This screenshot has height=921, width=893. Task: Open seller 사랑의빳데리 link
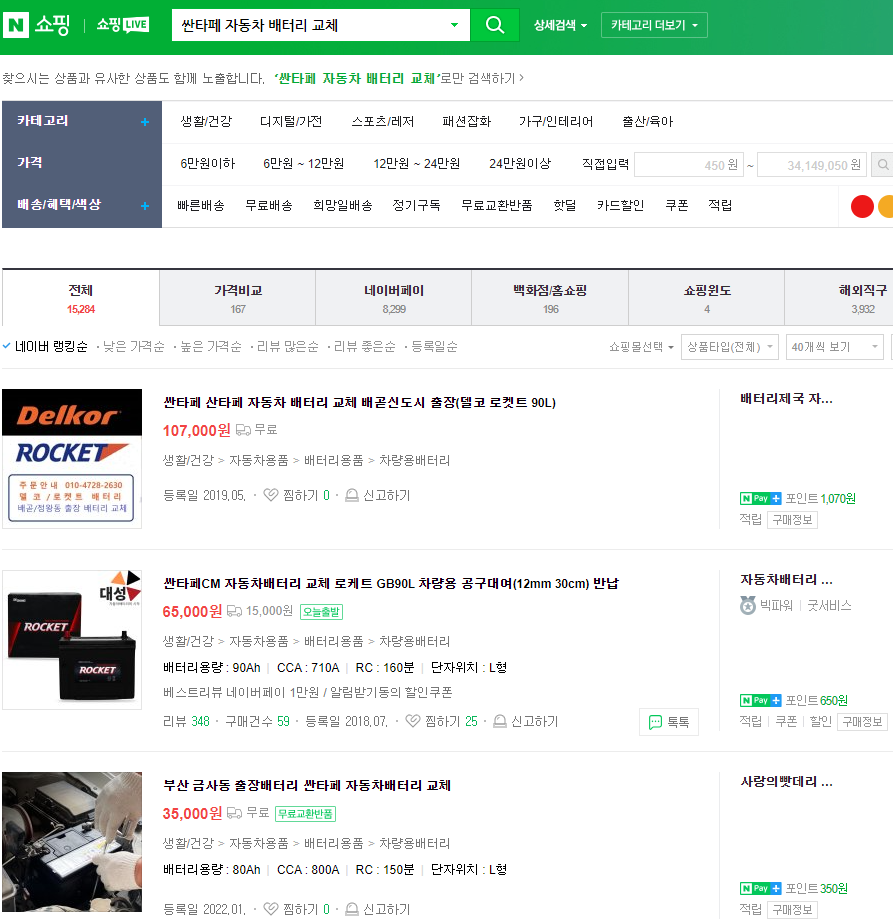(x=786, y=782)
